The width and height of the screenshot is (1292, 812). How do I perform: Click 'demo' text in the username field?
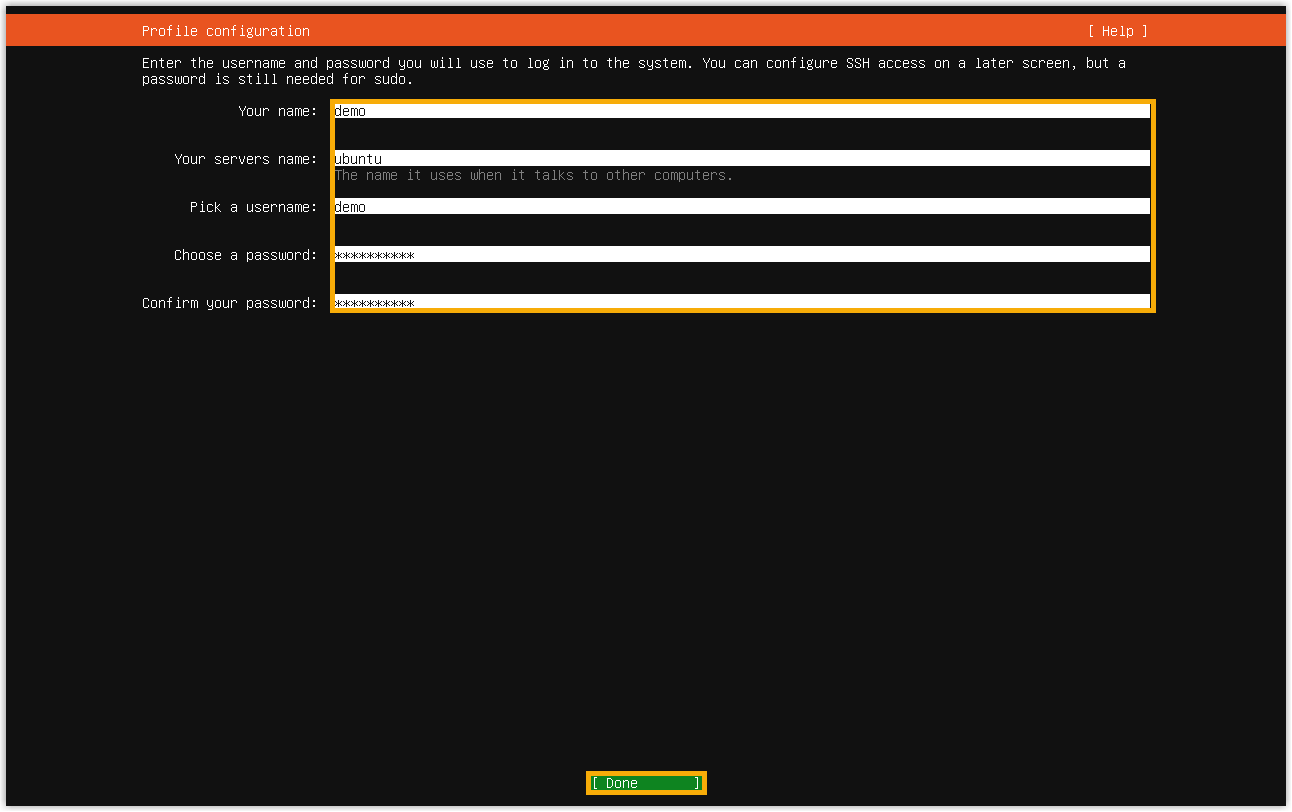(x=350, y=207)
